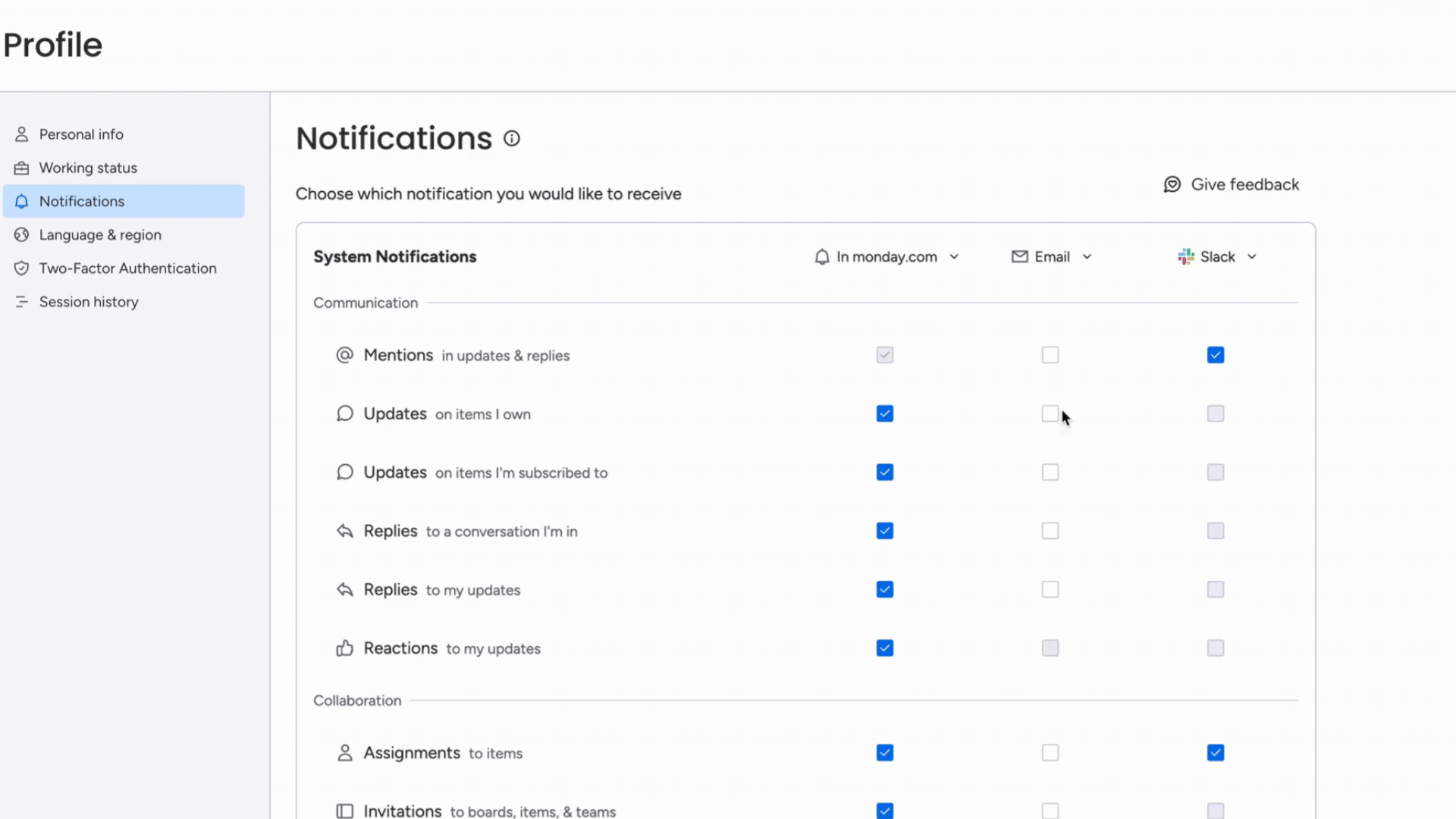1456x819 pixels.
Task: Click the Email checkbox for Reactions to my updates
Action: tap(1050, 648)
